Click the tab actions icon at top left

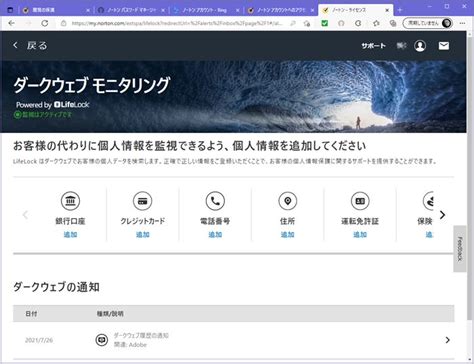pos(10,10)
